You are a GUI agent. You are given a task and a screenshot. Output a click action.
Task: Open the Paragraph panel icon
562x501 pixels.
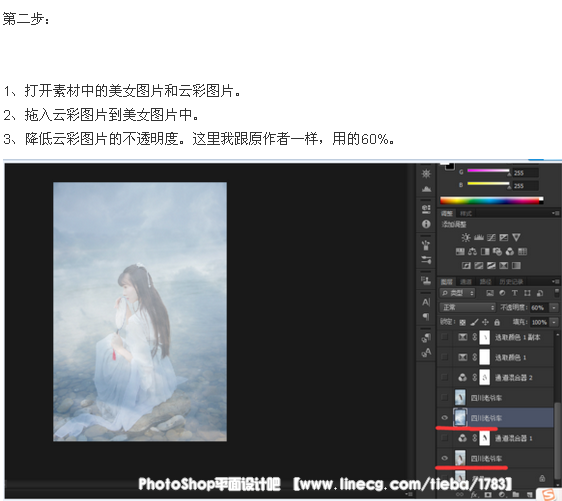click(x=426, y=316)
